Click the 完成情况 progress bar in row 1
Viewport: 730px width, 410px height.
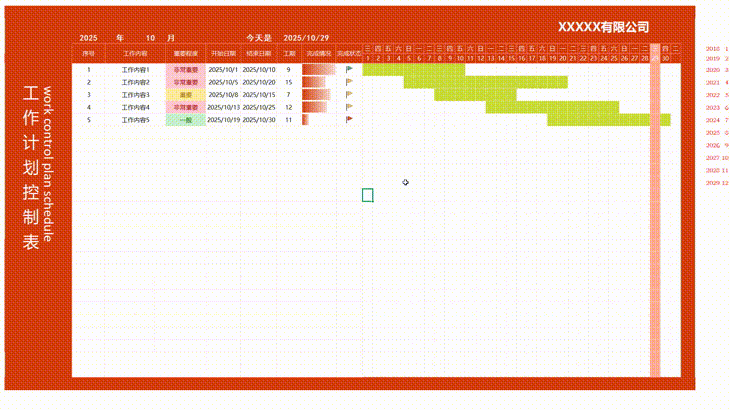[318, 70]
